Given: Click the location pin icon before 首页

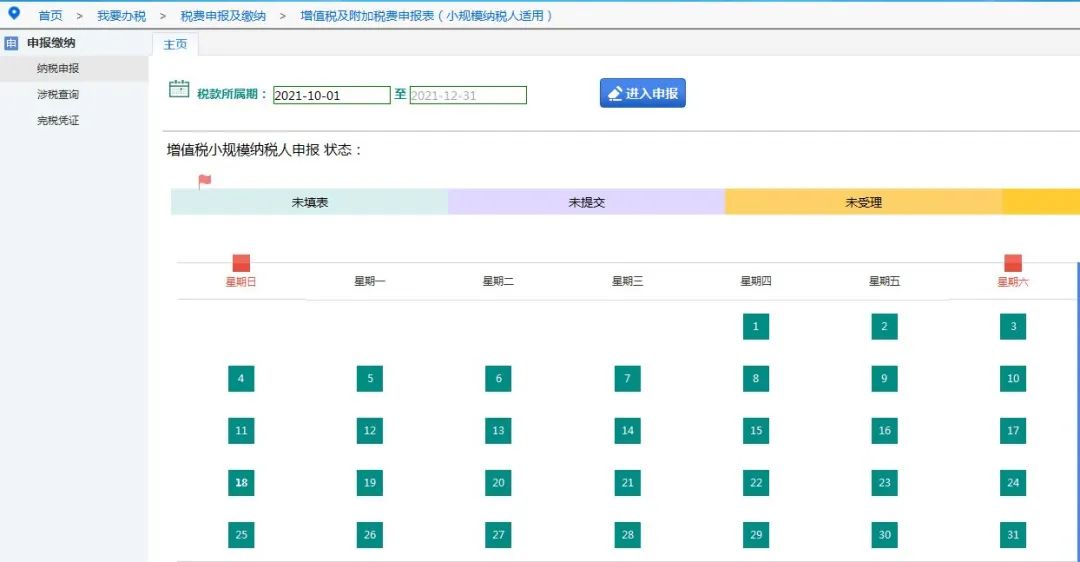Looking at the screenshot, I should pos(14,13).
